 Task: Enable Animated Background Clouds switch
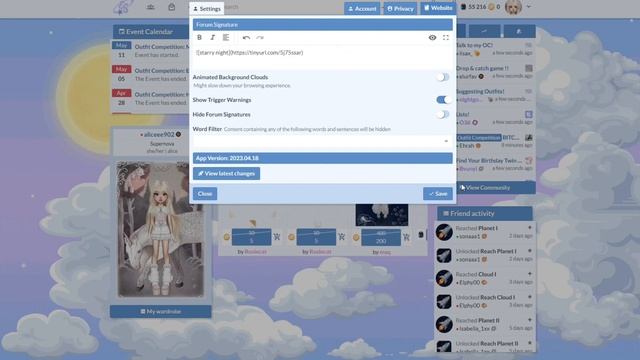point(442,77)
